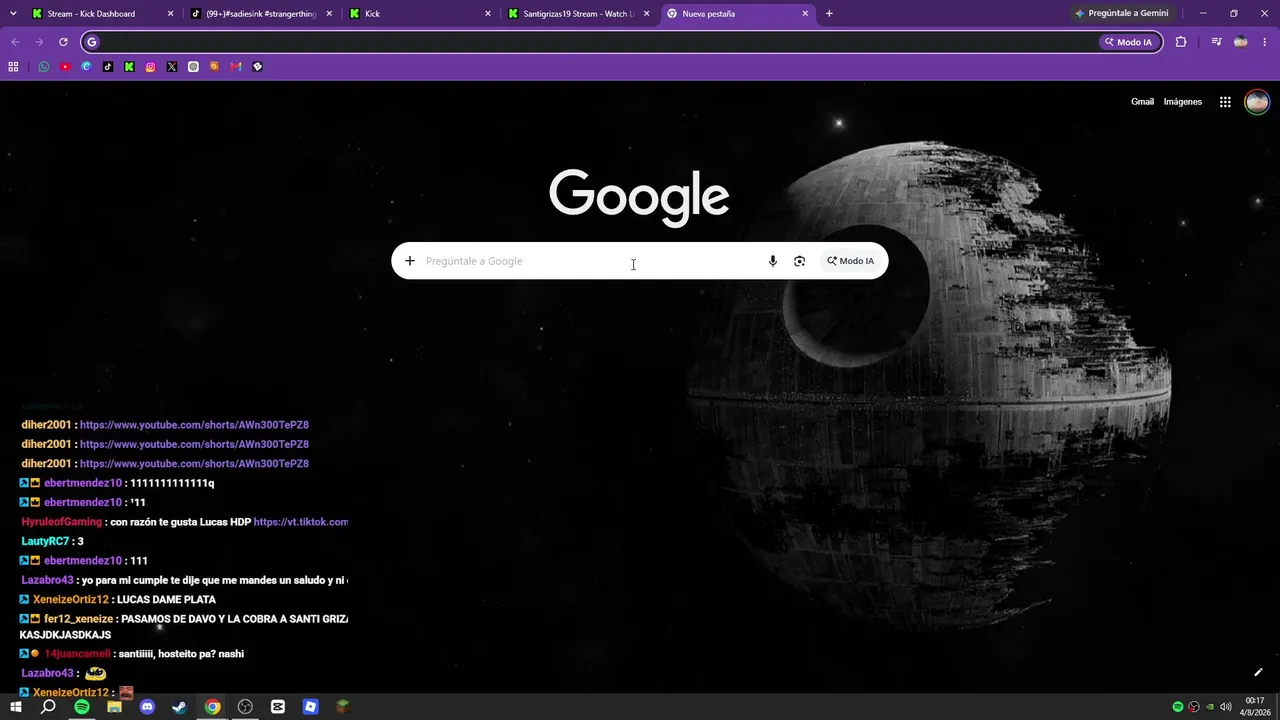
Task: Open the Google account avatar
Action: 1257,102
